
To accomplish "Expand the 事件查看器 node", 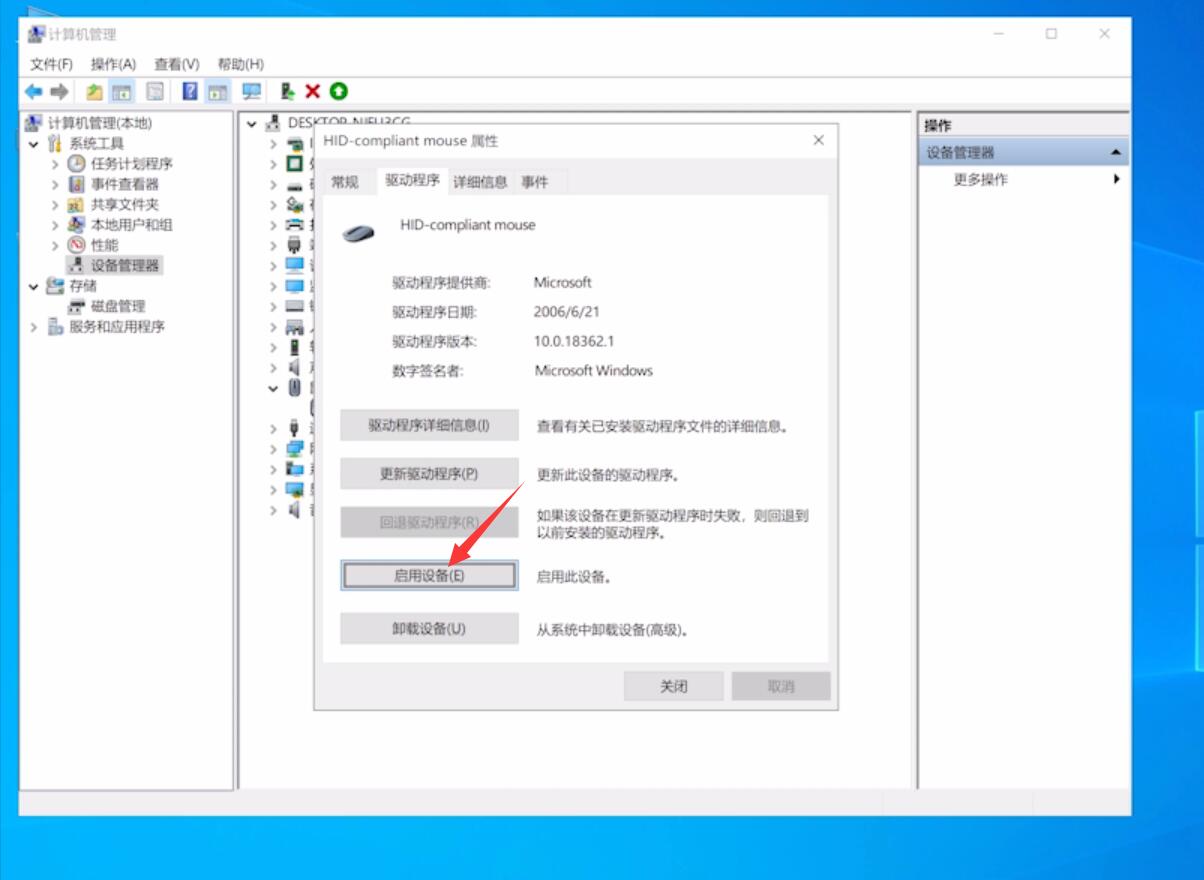I will (x=55, y=184).
